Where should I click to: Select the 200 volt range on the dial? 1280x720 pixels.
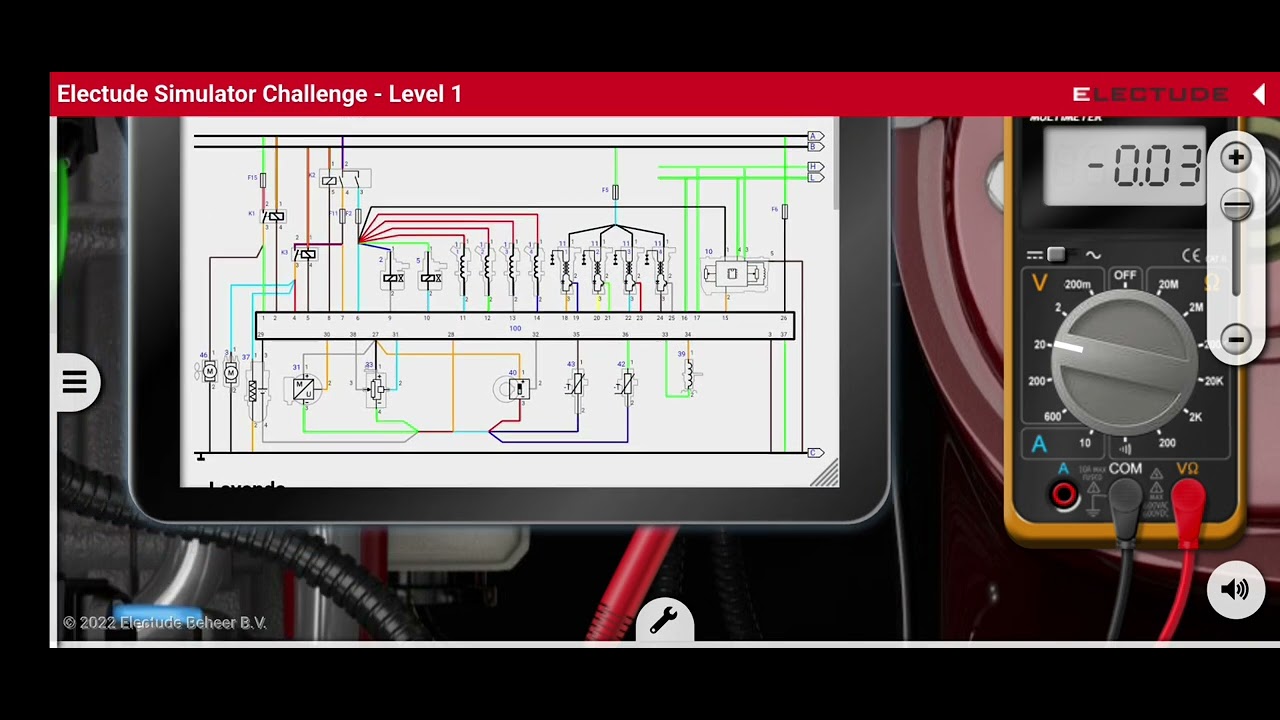pyautogui.click(x=1037, y=381)
